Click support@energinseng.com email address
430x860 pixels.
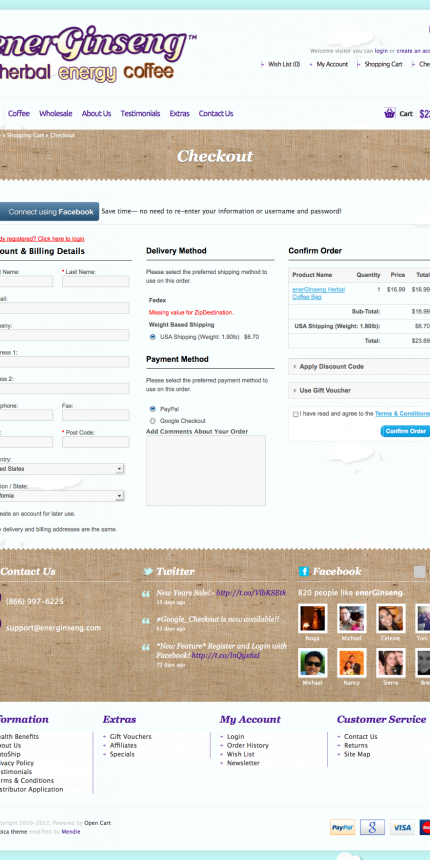point(54,628)
